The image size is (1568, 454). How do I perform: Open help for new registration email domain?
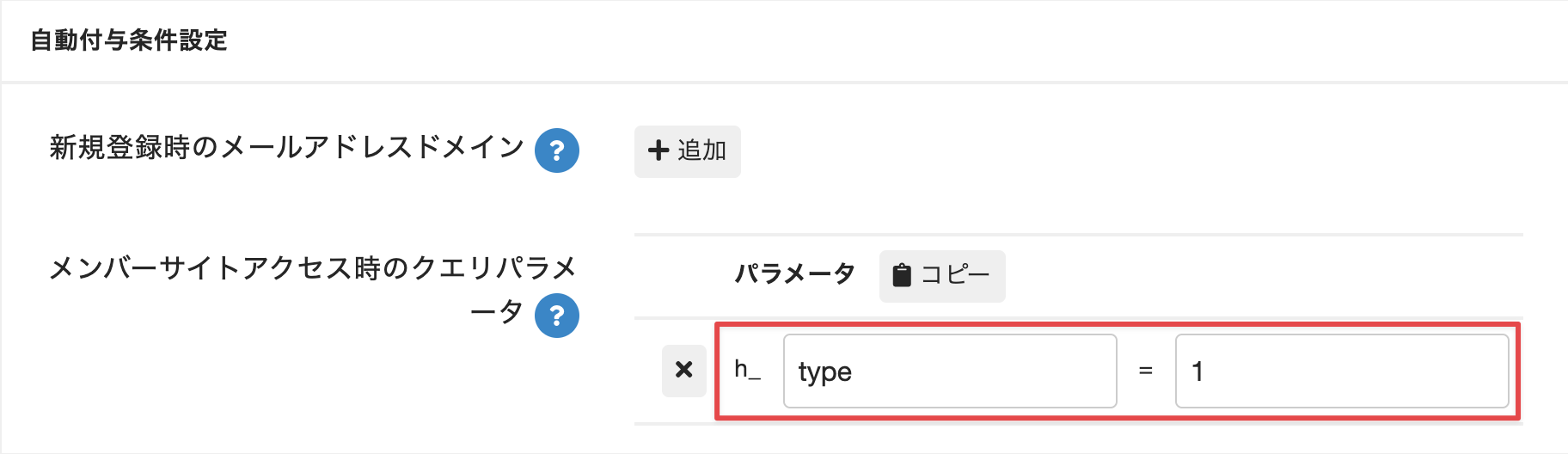coord(557,150)
